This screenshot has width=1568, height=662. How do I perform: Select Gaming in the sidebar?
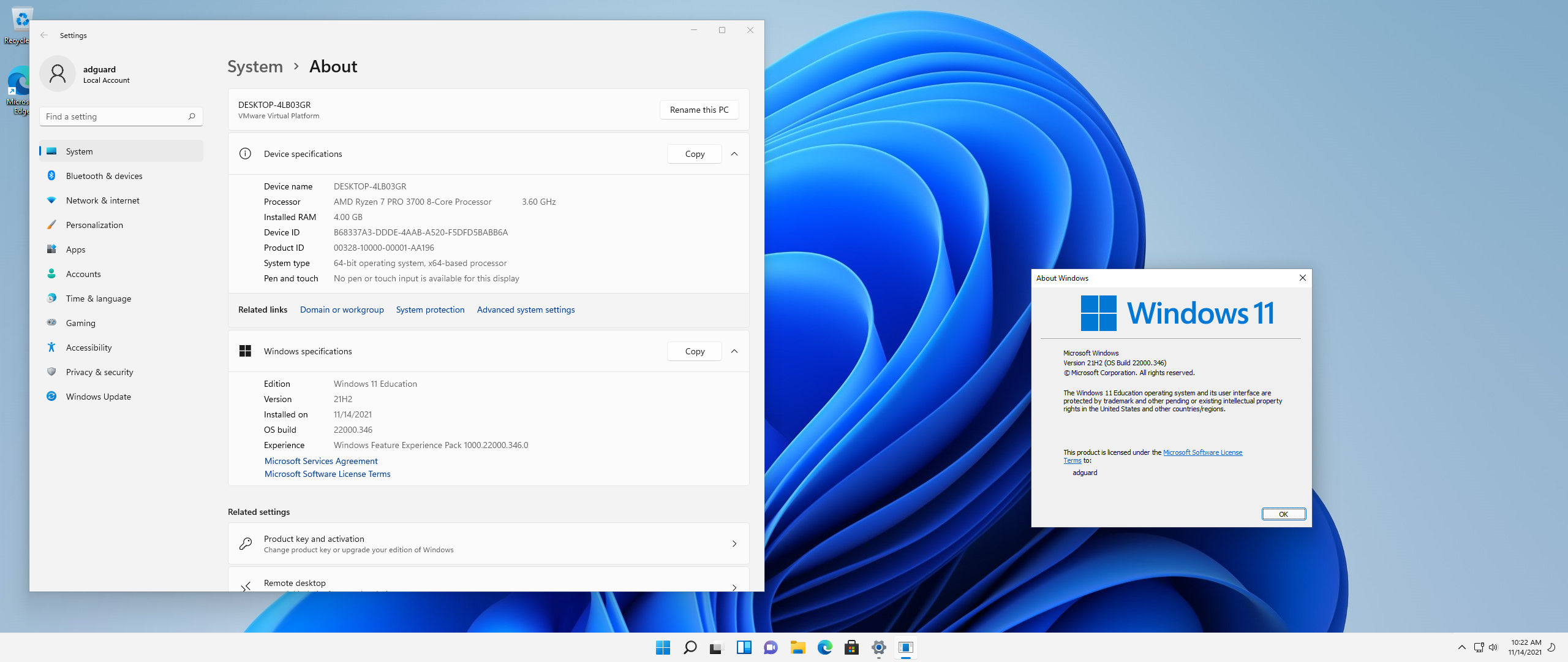click(x=121, y=323)
